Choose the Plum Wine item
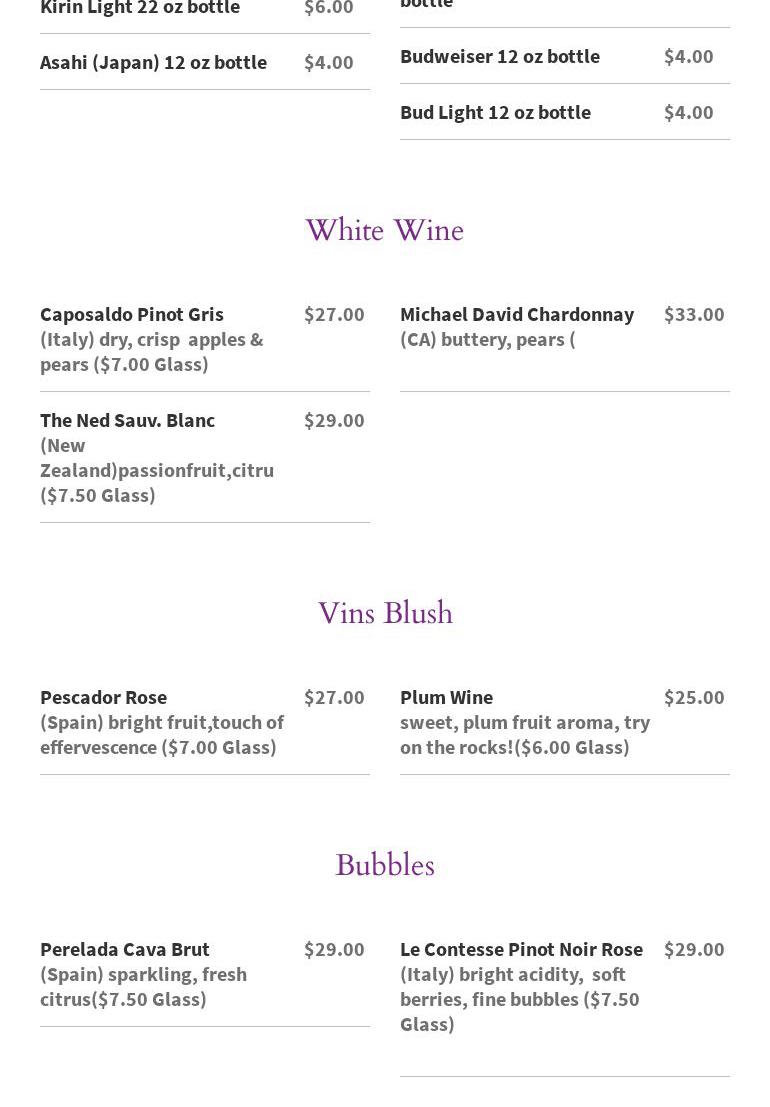The height and width of the screenshot is (1107, 770). coord(446,697)
